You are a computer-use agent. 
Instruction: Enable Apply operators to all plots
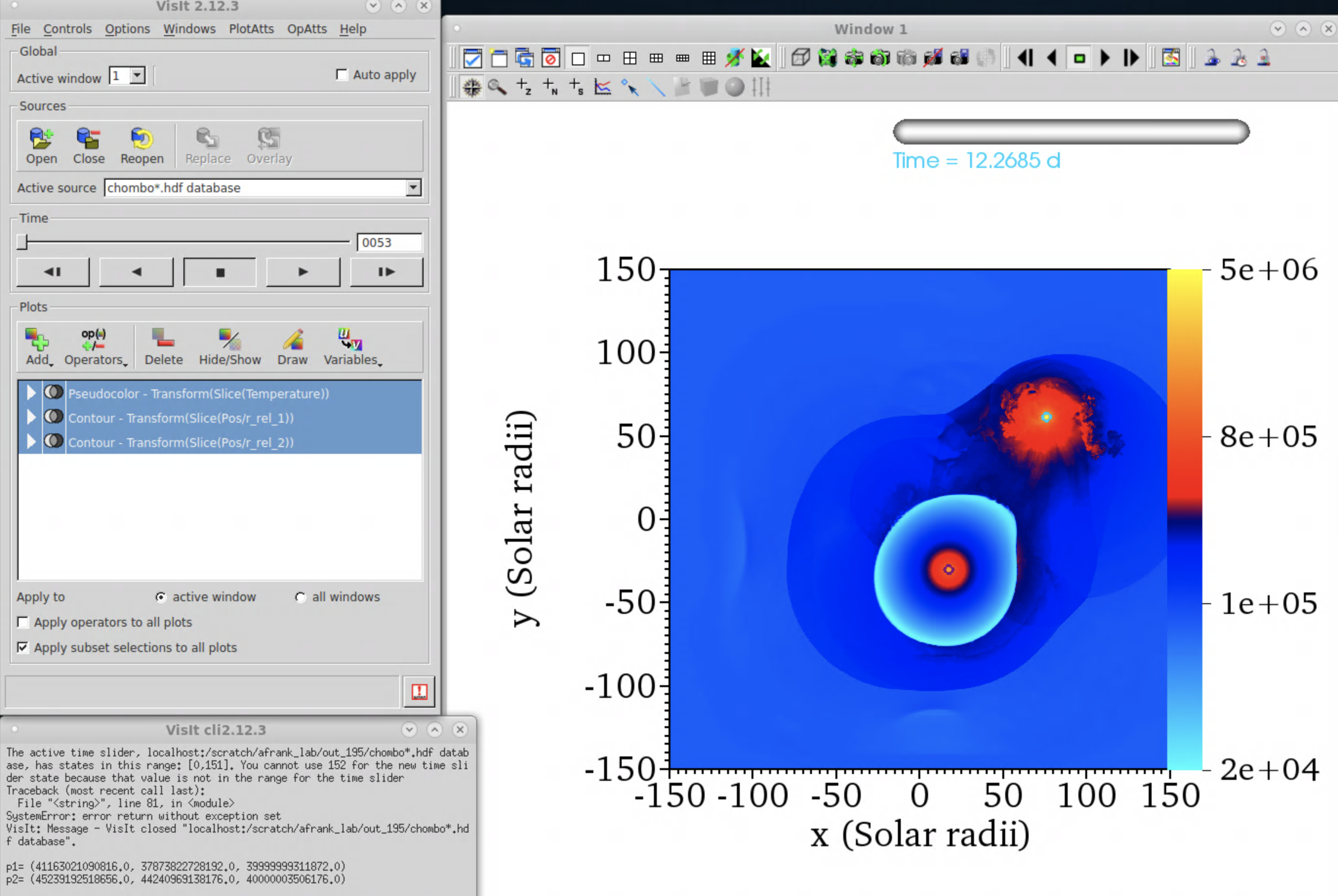(23, 622)
